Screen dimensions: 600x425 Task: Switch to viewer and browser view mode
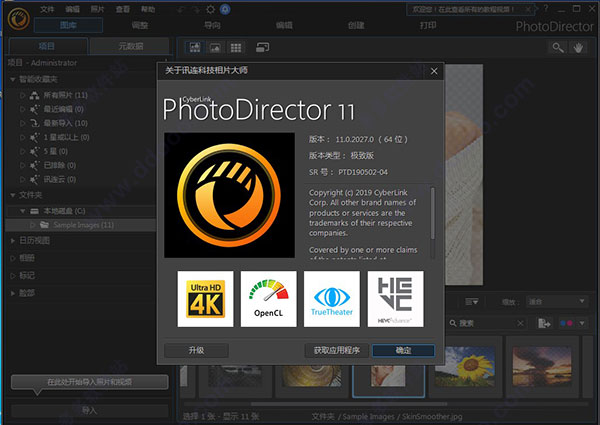(x=195, y=47)
